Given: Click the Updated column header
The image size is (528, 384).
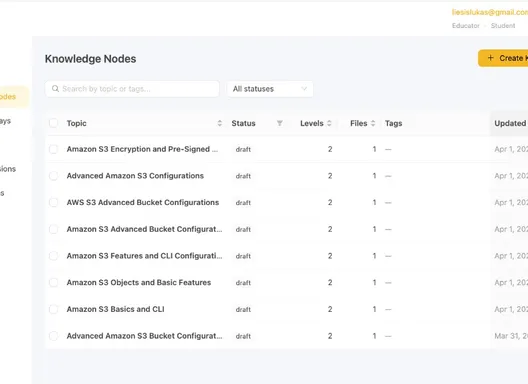Looking at the screenshot, I should 510,123.
